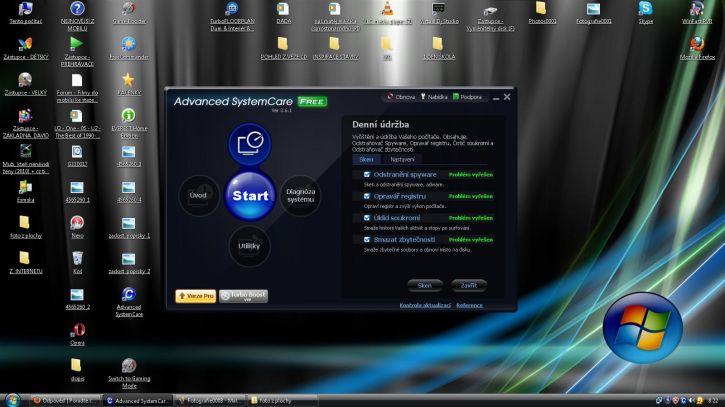Select the daily maintenance monitor-clock icon
Screen dimensions: 725x407
[250, 144]
